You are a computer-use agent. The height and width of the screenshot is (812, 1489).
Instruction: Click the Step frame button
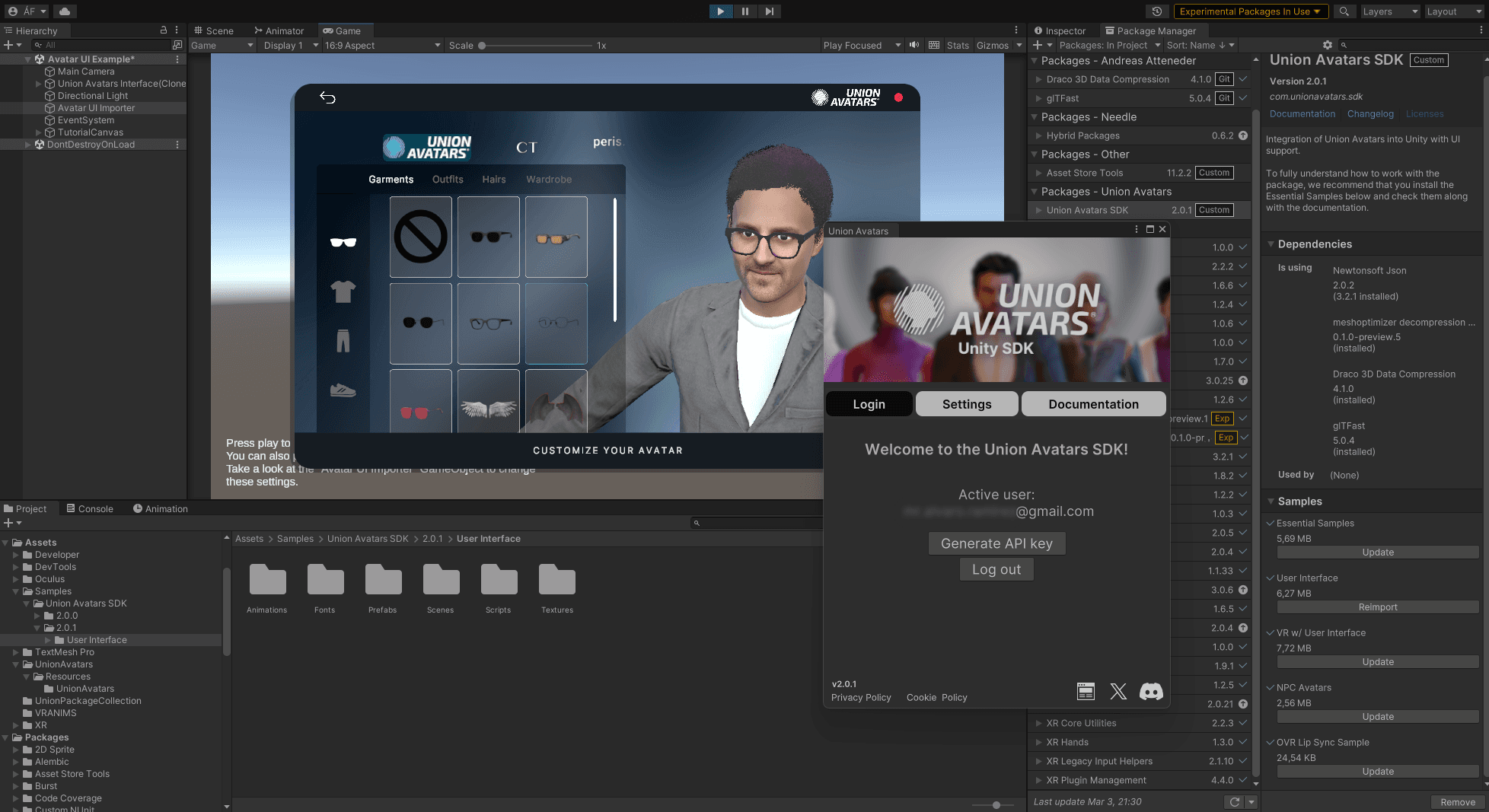click(x=769, y=11)
